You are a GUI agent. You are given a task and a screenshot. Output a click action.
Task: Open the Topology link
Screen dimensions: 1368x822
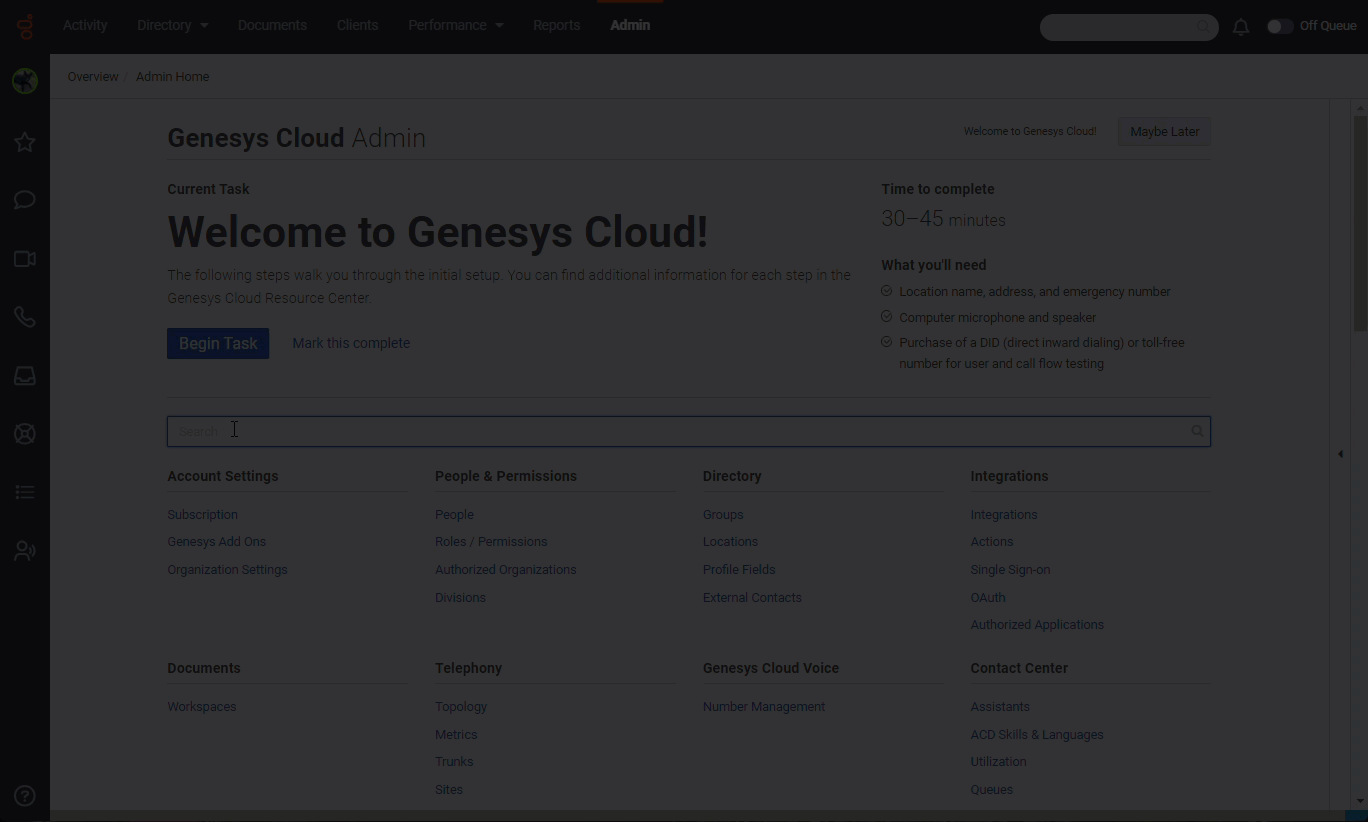tap(461, 707)
